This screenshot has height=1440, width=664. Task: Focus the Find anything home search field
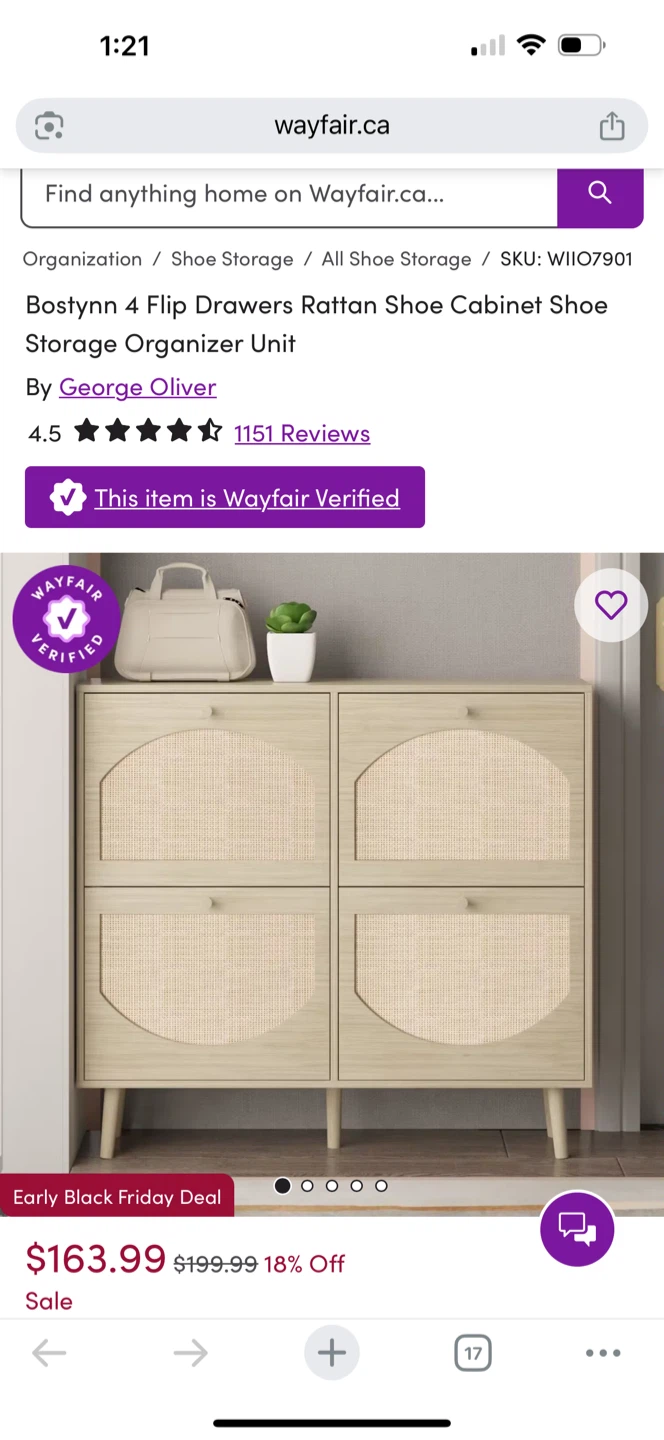click(289, 194)
